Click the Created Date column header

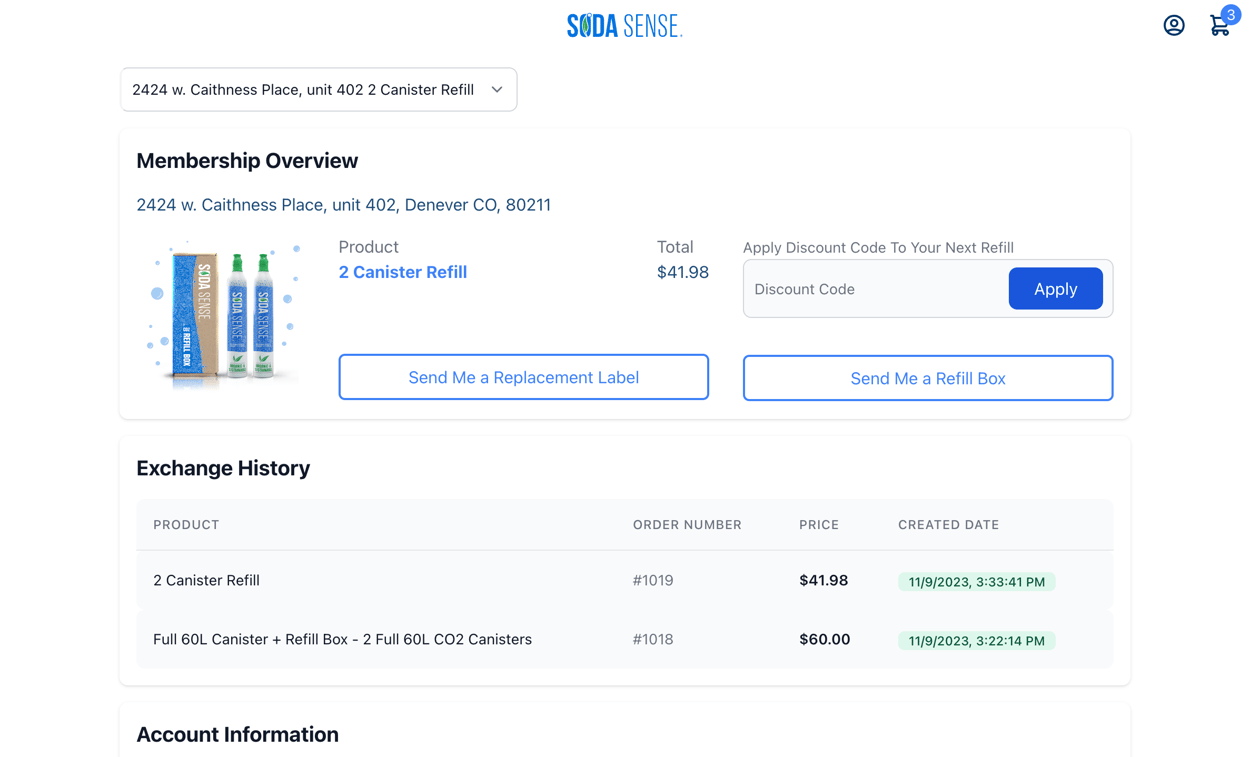pyautogui.click(x=948, y=525)
